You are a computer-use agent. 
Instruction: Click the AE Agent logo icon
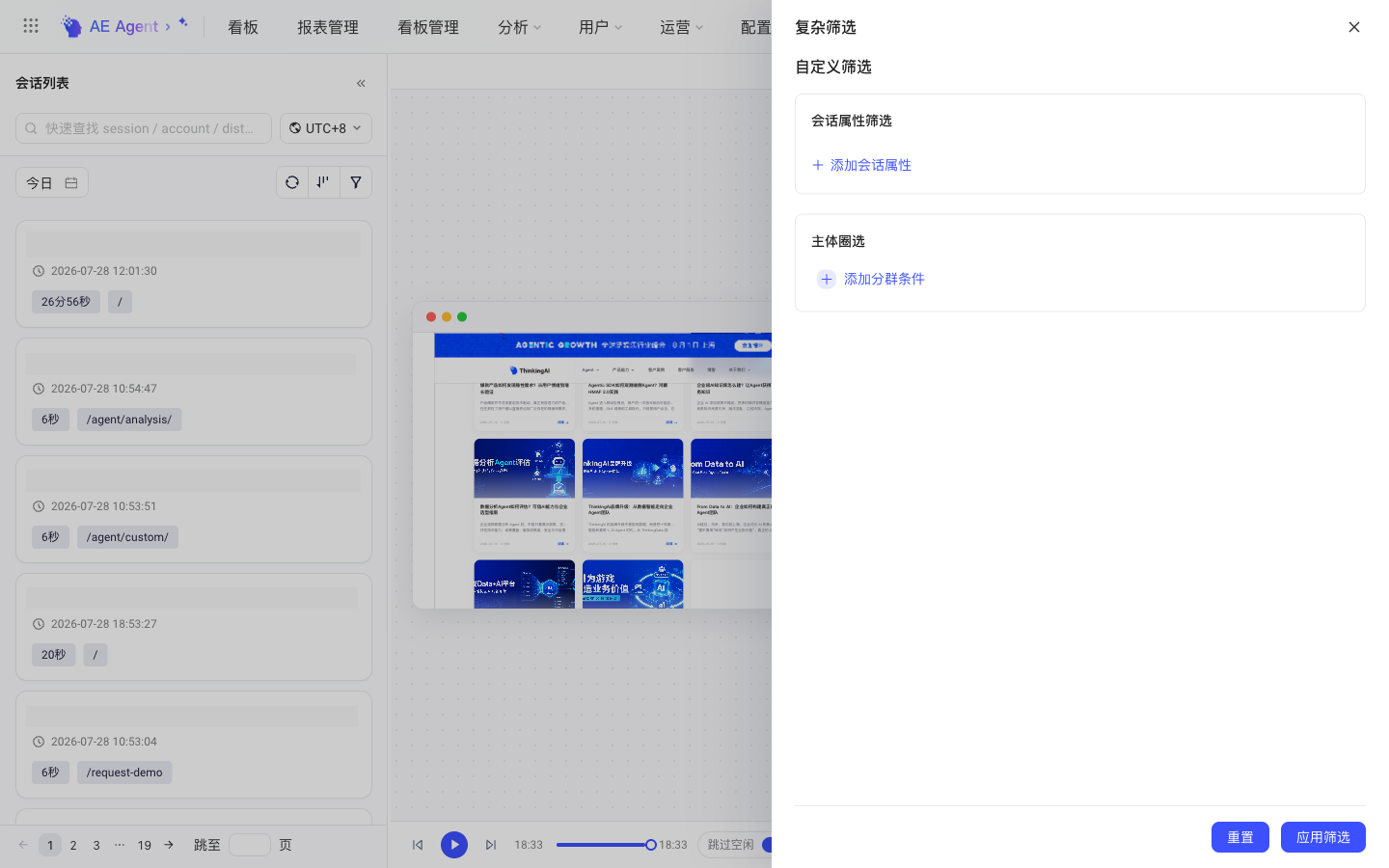[71, 26]
